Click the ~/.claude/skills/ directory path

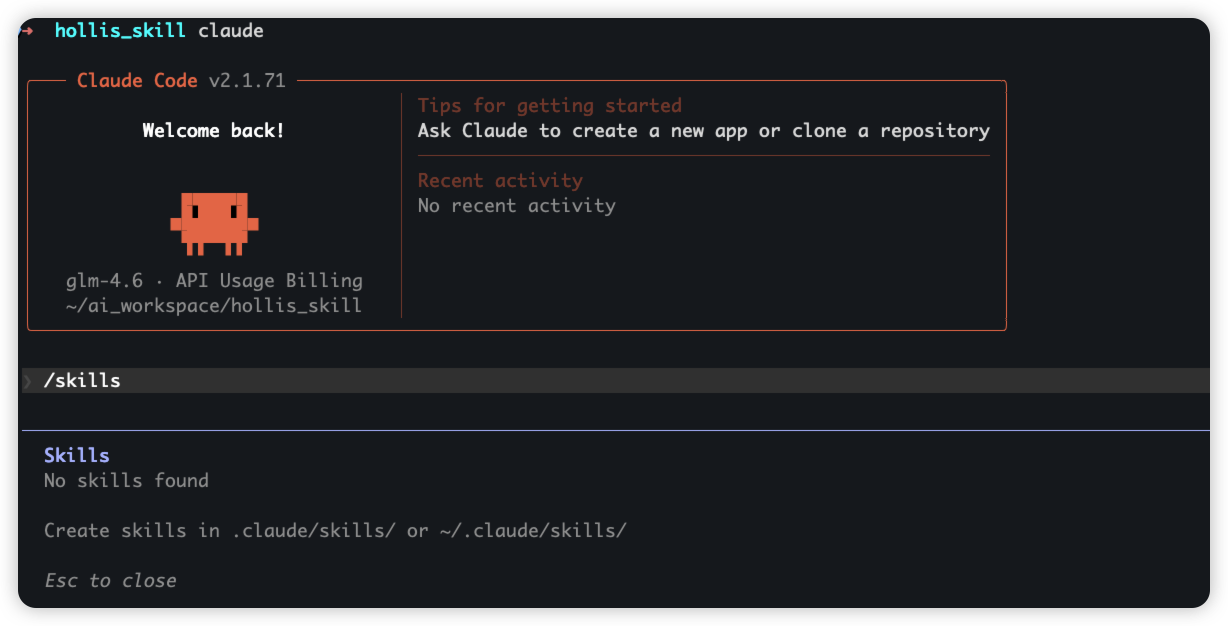point(533,531)
